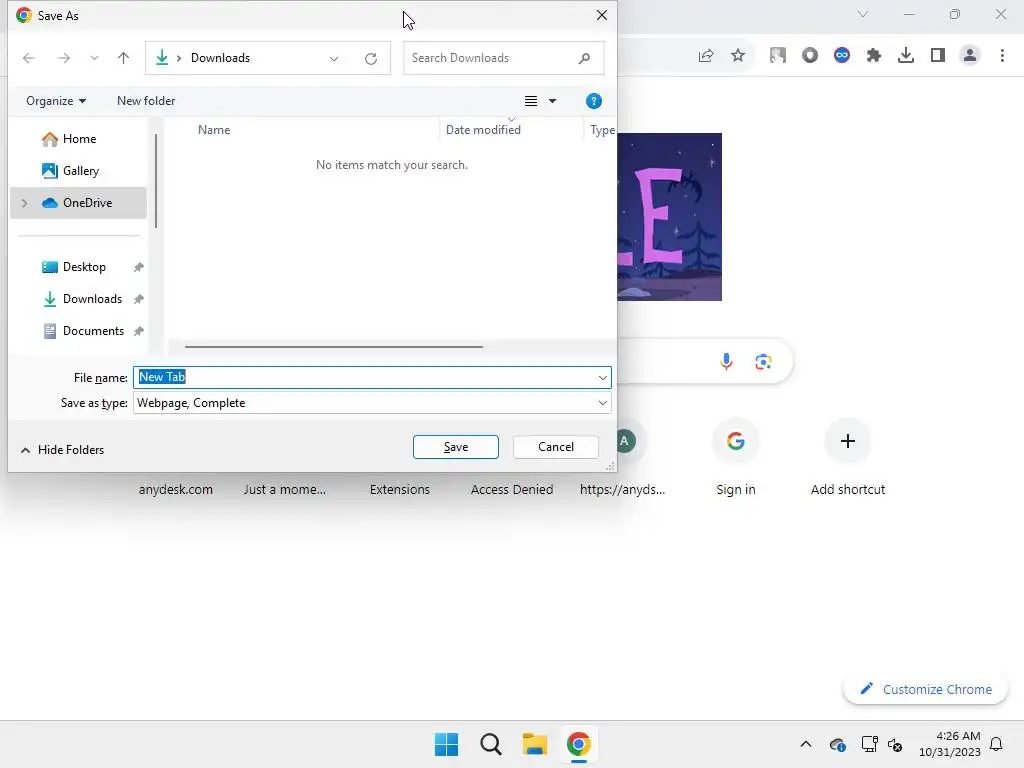Click the Google Doodle image
The image size is (1024, 768).
pyautogui.click(x=669, y=217)
